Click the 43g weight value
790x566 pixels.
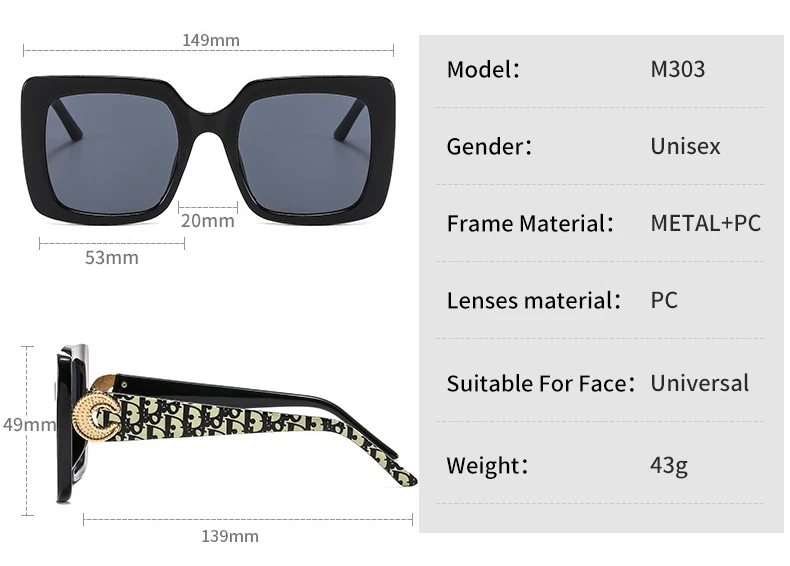[669, 465]
